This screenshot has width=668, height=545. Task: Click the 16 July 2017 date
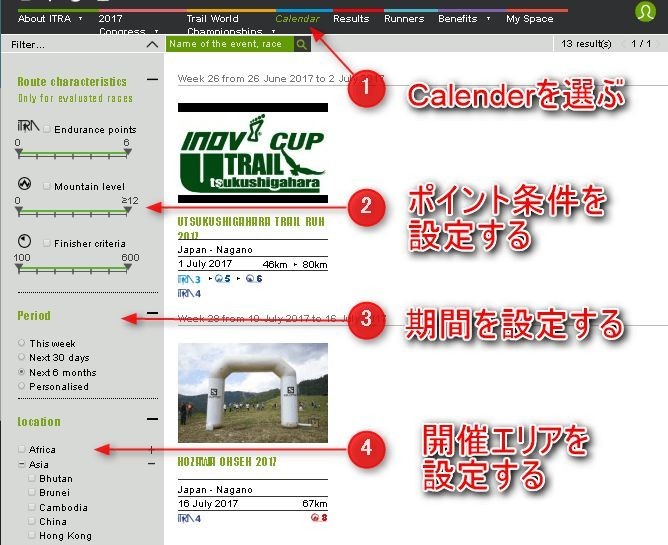pos(208,503)
